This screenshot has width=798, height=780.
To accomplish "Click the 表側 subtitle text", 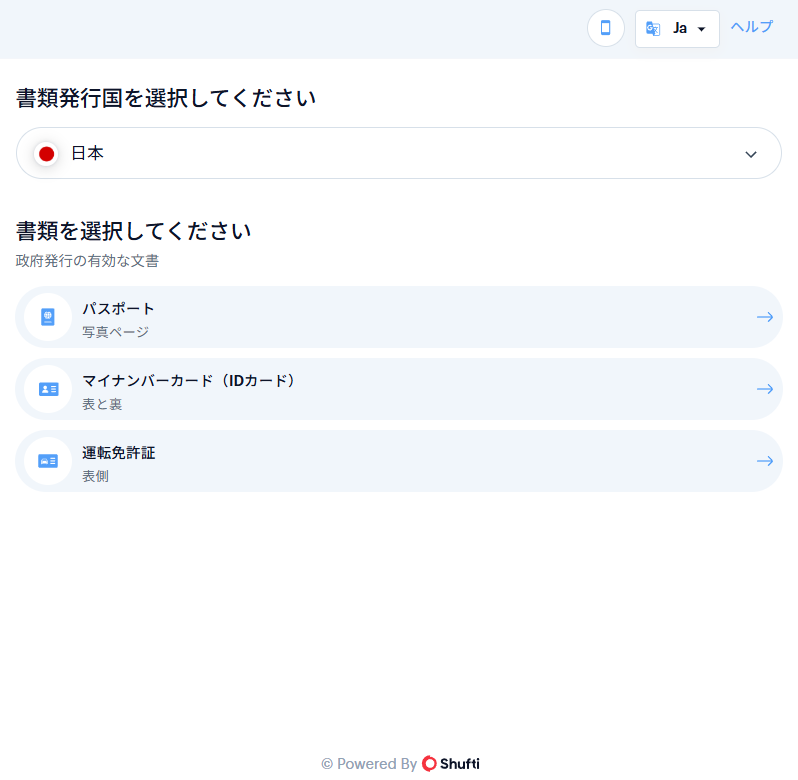I will click(x=95, y=476).
